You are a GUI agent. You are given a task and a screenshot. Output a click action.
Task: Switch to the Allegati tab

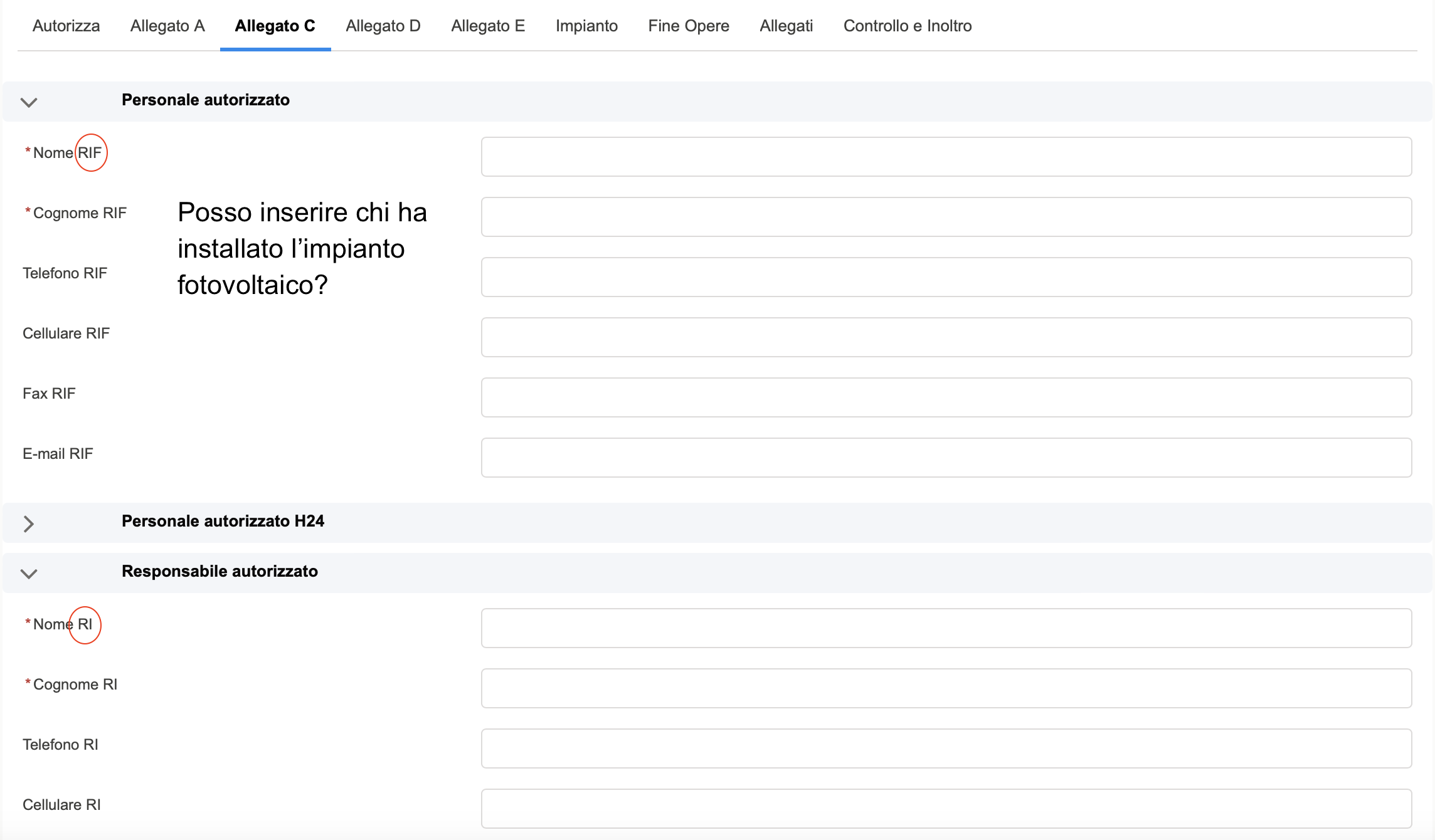[x=786, y=26]
